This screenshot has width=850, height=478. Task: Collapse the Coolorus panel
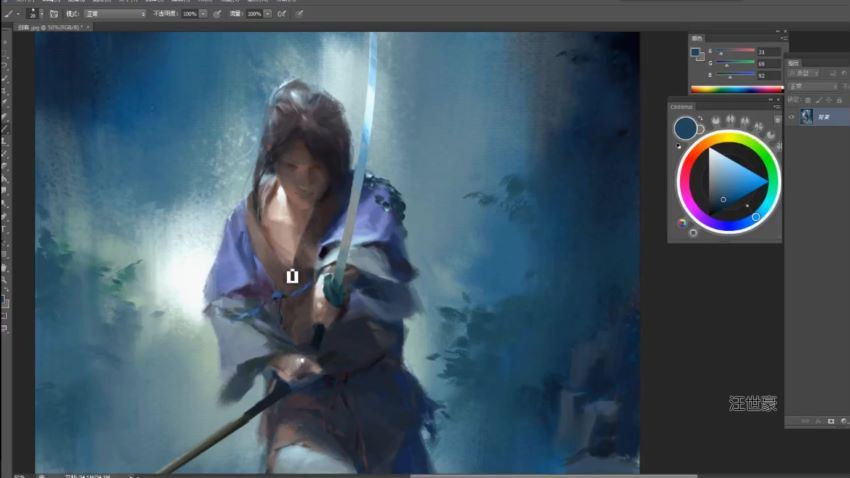(770, 100)
